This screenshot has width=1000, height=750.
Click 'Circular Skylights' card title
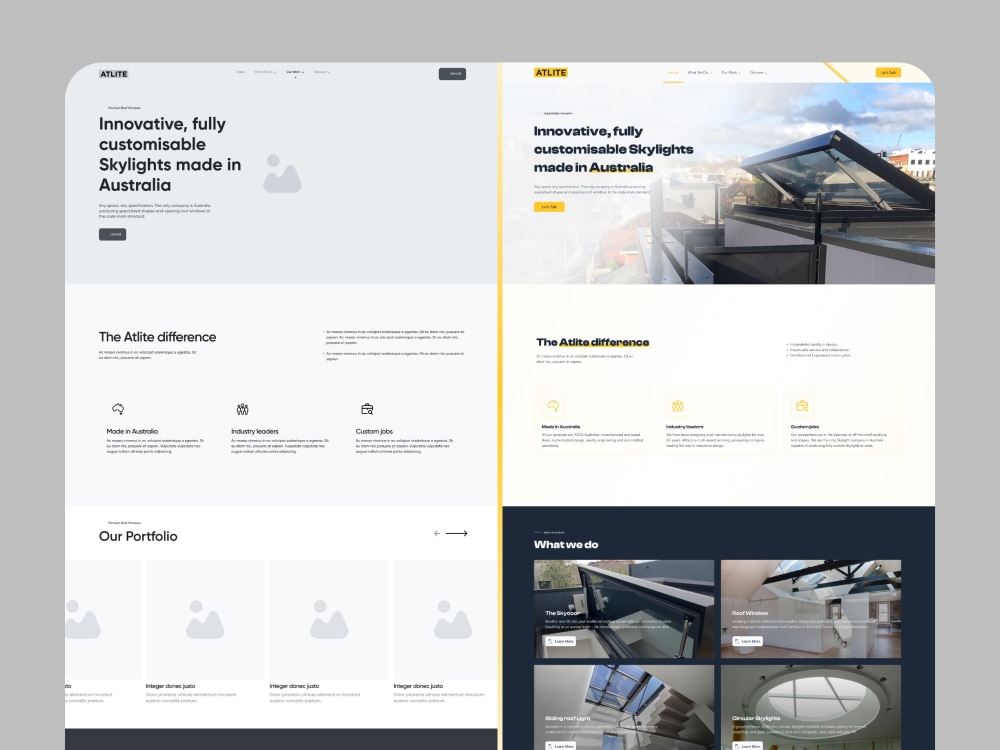pos(756,718)
